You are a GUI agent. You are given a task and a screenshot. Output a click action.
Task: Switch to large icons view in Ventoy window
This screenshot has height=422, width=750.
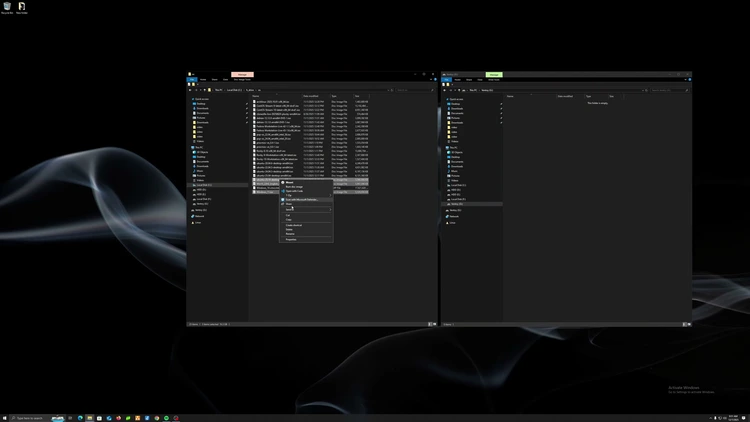pos(689,324)
